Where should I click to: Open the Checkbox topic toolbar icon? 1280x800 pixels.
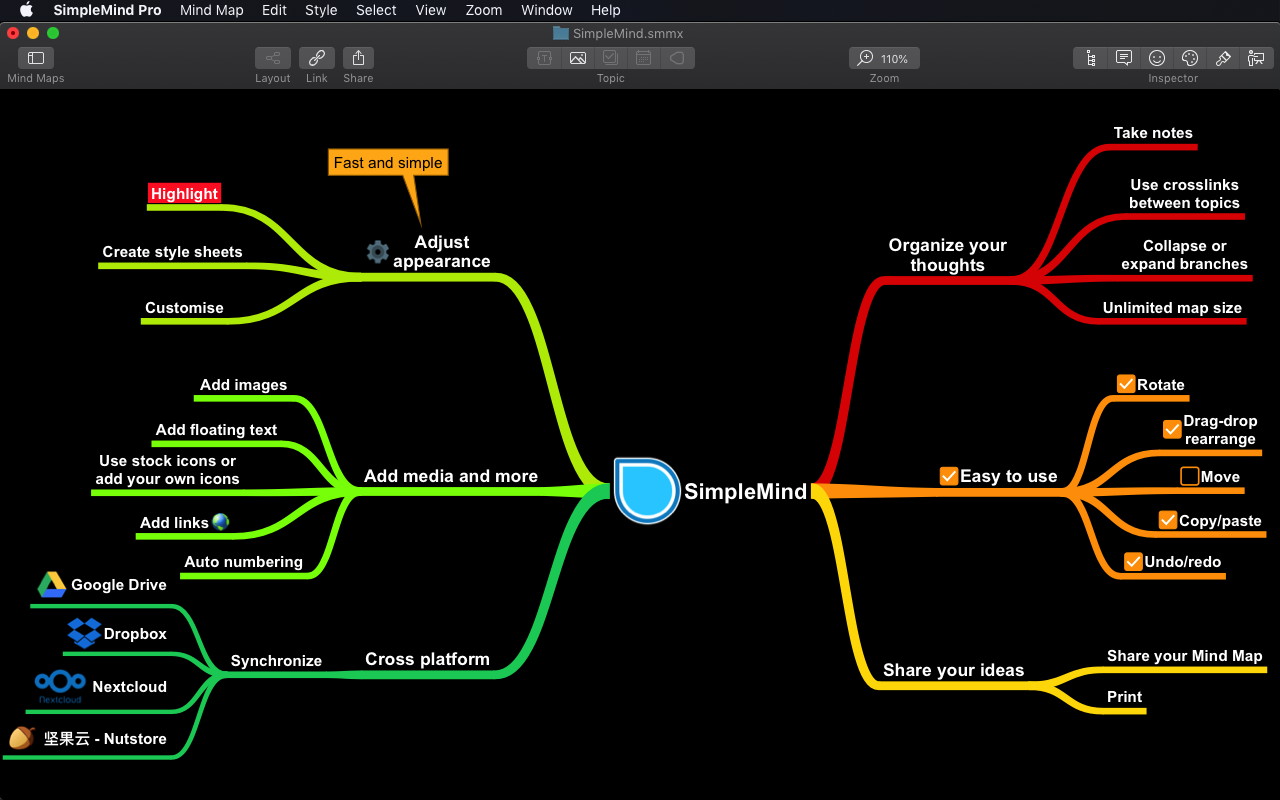pos(610,57)
